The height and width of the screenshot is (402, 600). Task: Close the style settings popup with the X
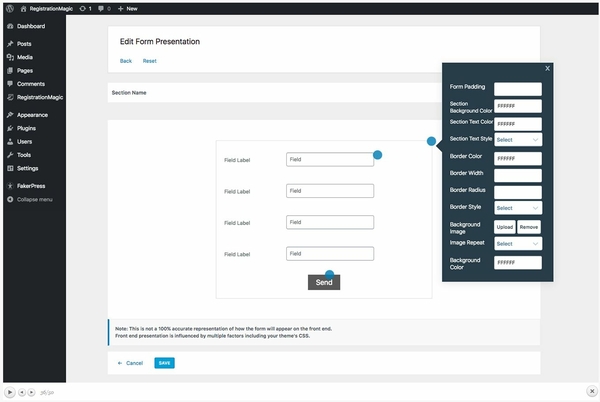click(x=547, y=69)
